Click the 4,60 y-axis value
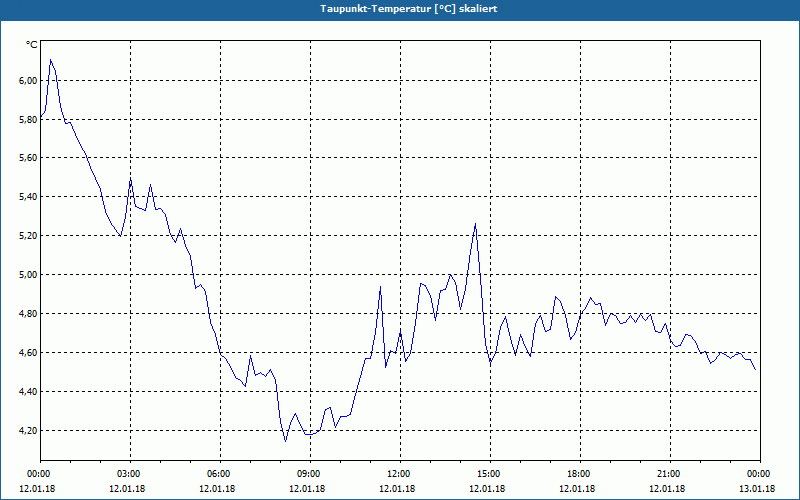This screenshot has height=500, width=800. click(29, 353)
